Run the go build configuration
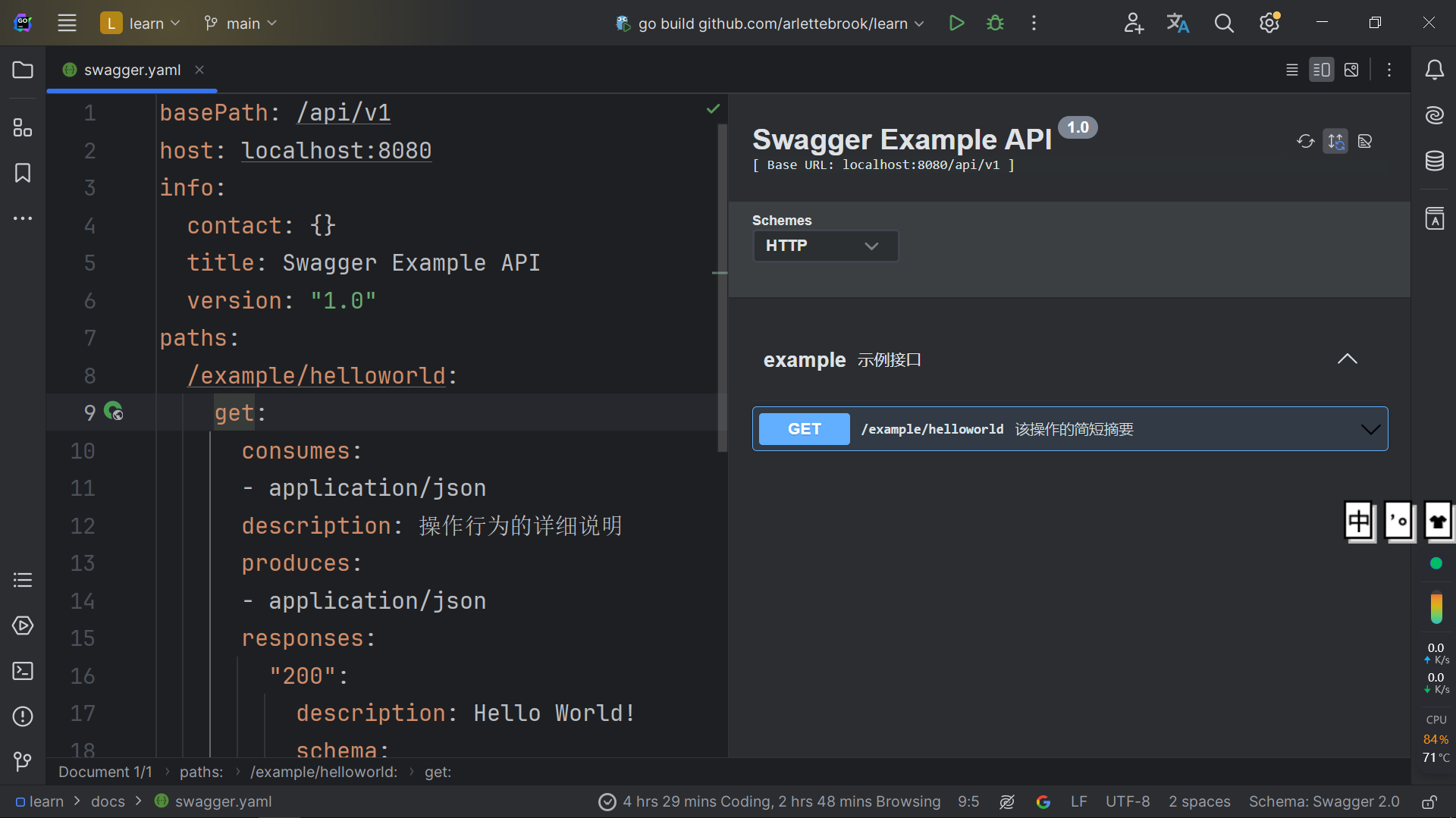The width and height of the screenshot is (1456, 818). point(955,23)
